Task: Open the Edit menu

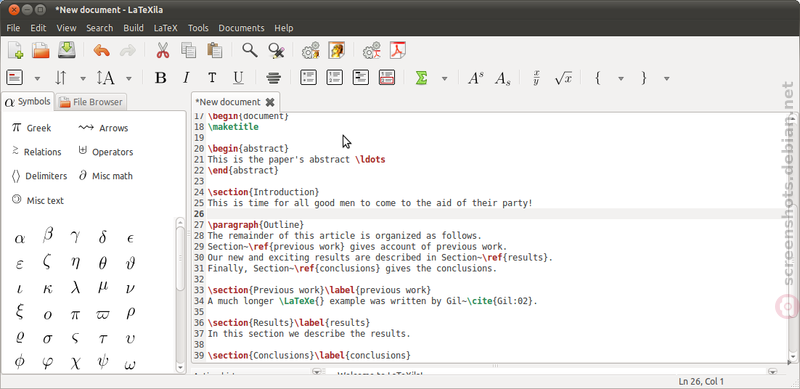Action: [x=38, y=28]
